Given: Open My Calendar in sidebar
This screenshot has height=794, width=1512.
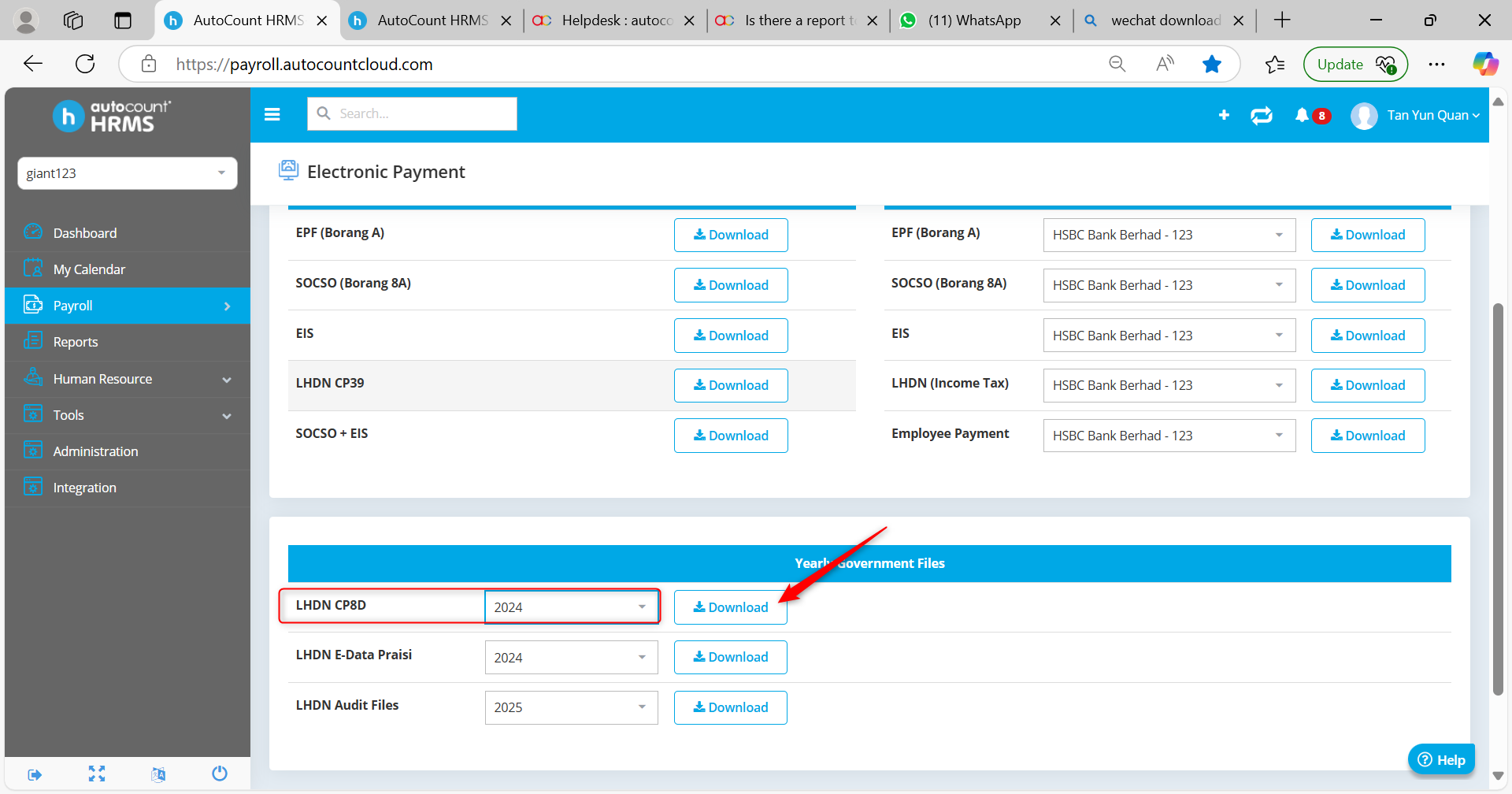Looking at the screenshot, I should pos(128,269).
